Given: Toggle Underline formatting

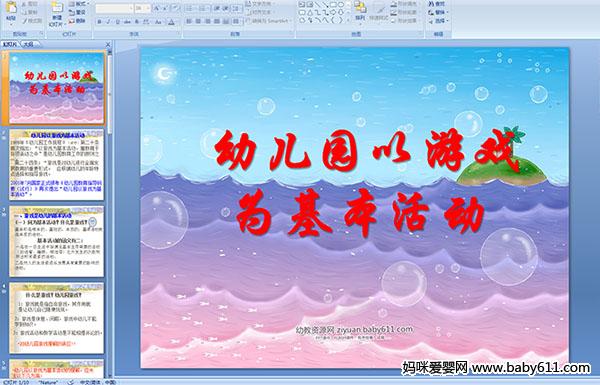Looking at the screenshot, I should (x=117, y=22).
